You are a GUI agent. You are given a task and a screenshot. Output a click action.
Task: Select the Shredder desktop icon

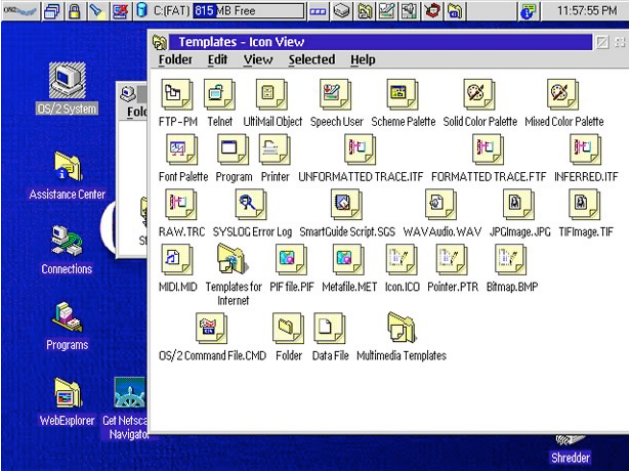570,441
